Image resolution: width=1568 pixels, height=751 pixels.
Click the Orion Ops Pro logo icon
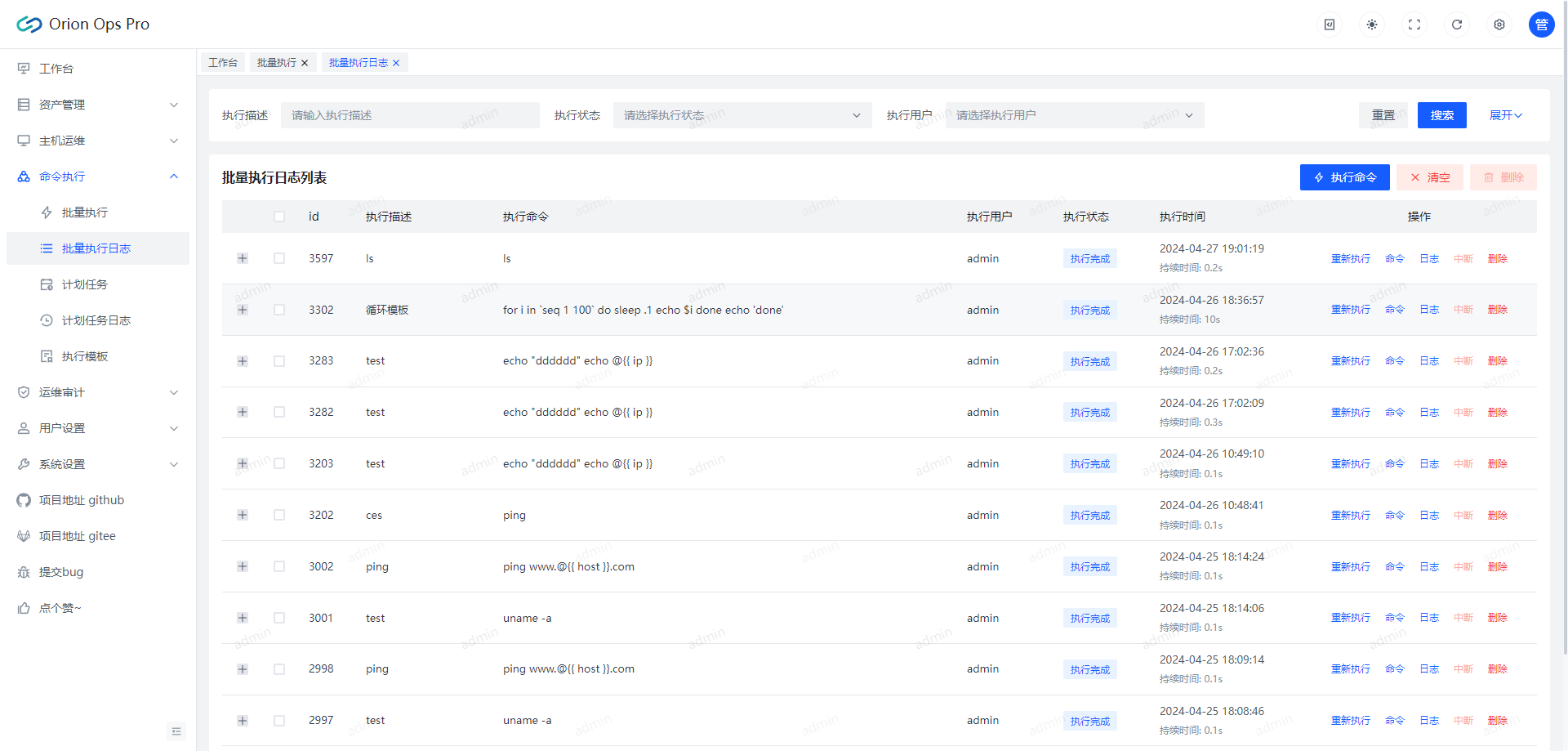(x=29, y=25)
